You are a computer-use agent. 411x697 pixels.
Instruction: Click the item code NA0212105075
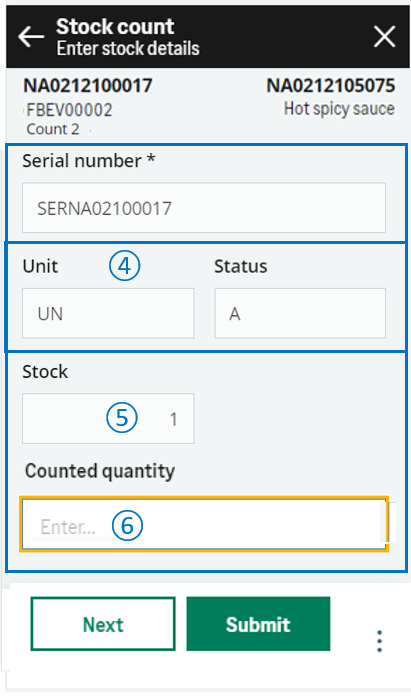pyautogui.click(x=331, y=86)
